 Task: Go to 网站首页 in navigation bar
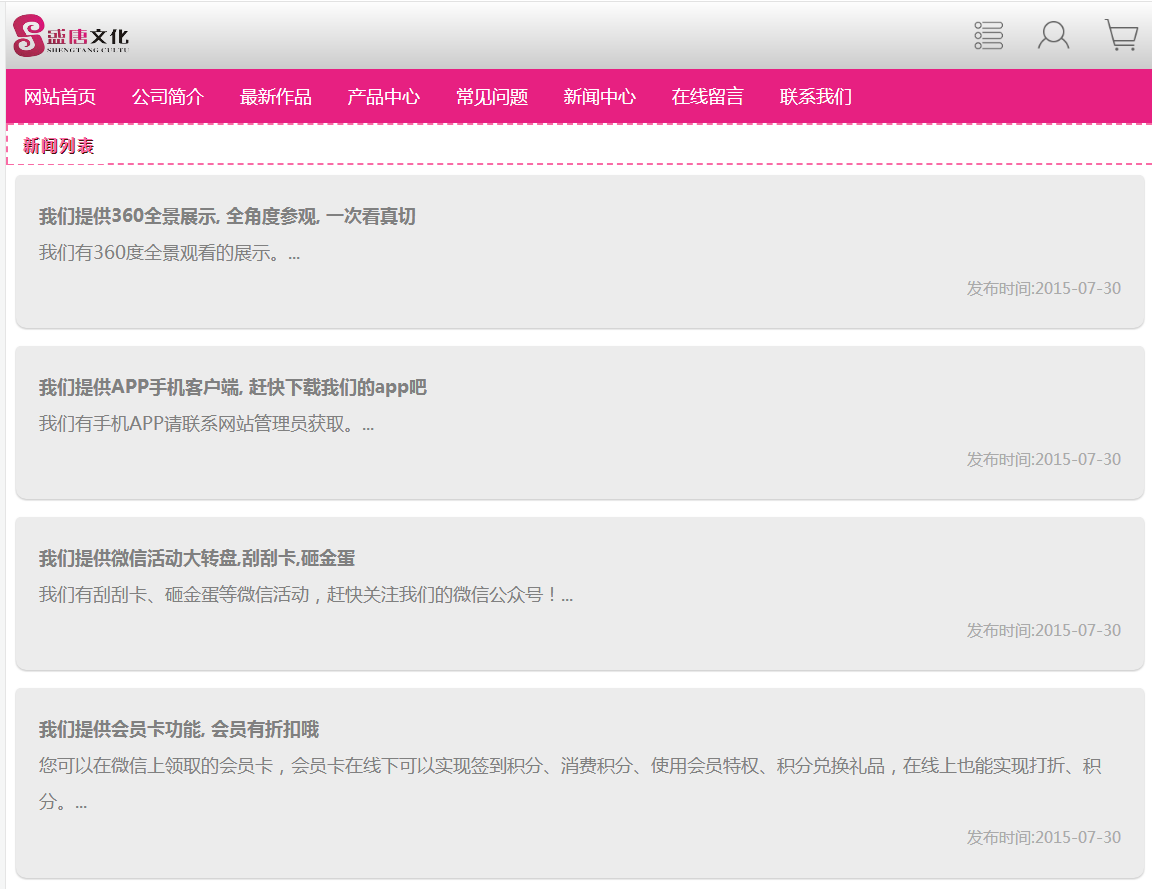point(60,97)
